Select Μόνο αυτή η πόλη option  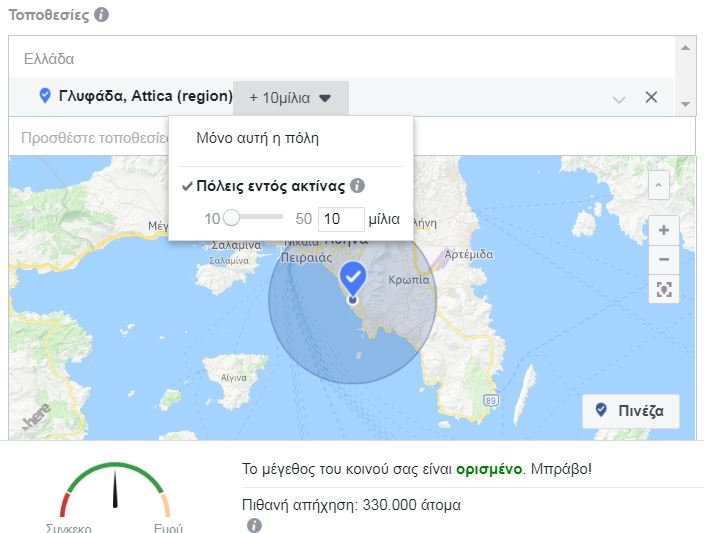[257, 138]
